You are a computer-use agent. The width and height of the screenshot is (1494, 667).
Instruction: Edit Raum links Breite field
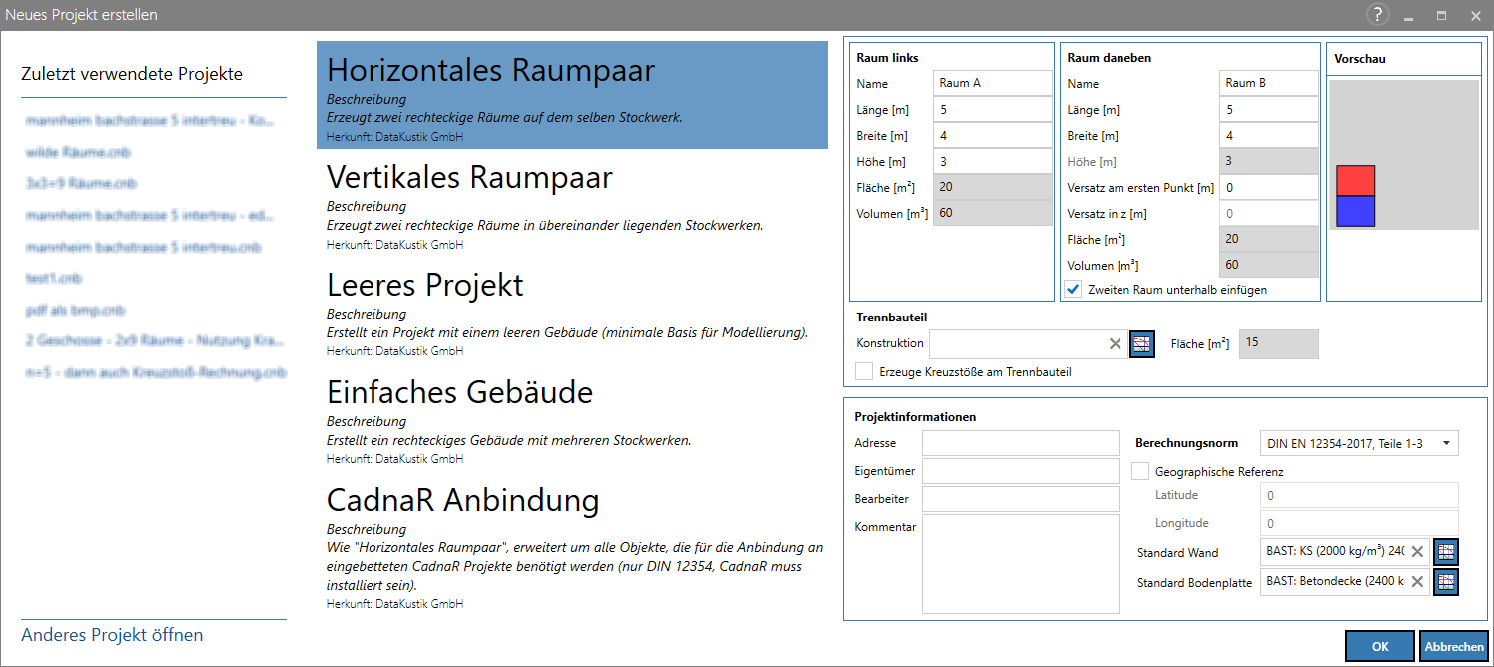(993, 135)
